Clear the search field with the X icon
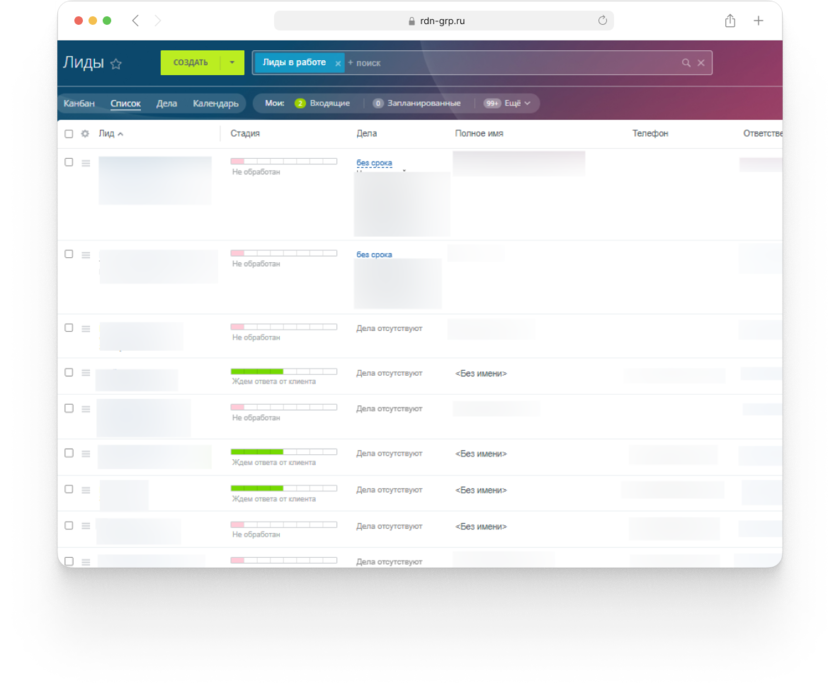Viewport: 840px width, 696px height. (x=701, y=63)
